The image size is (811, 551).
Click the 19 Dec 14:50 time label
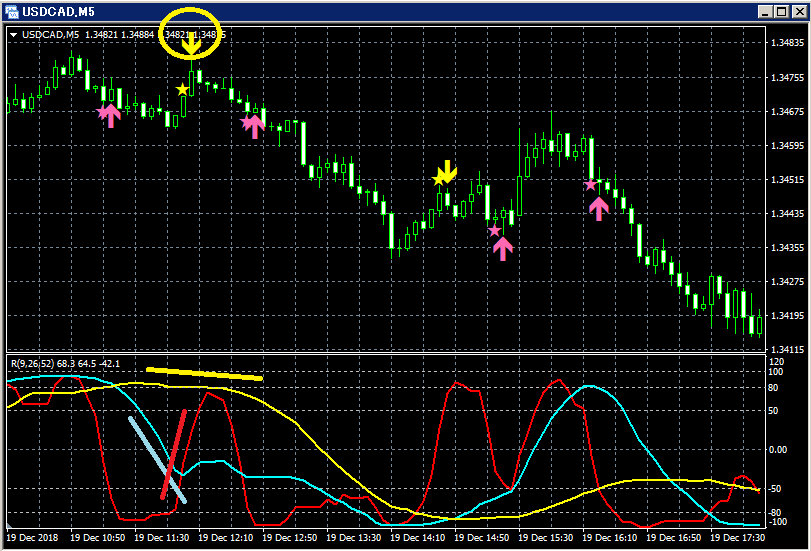[482, 538]
